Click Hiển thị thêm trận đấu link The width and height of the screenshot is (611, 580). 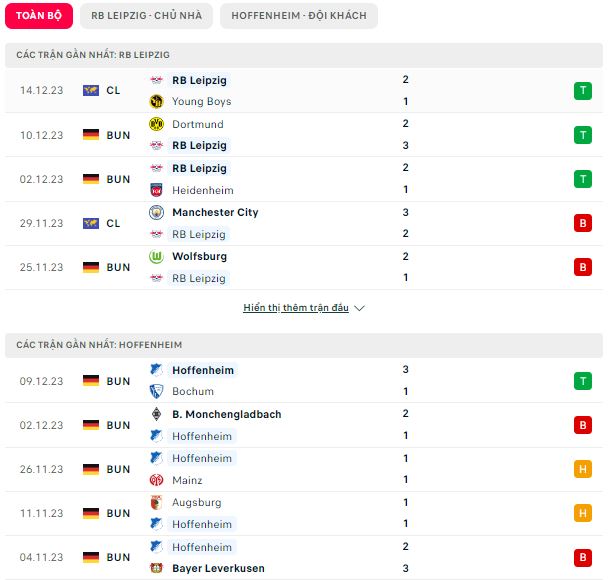click(296, 308)
